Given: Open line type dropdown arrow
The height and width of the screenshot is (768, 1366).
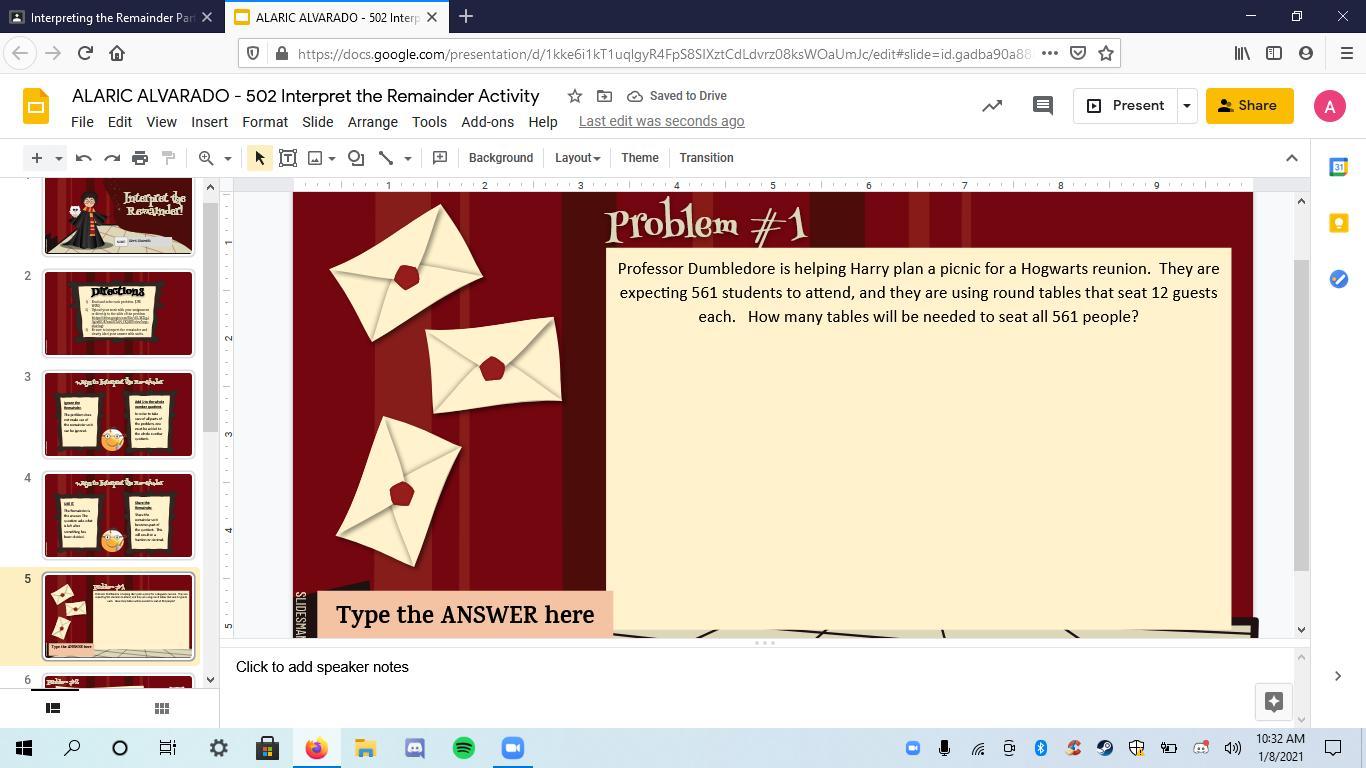Looking at the screenshot, I should (407, 158).
